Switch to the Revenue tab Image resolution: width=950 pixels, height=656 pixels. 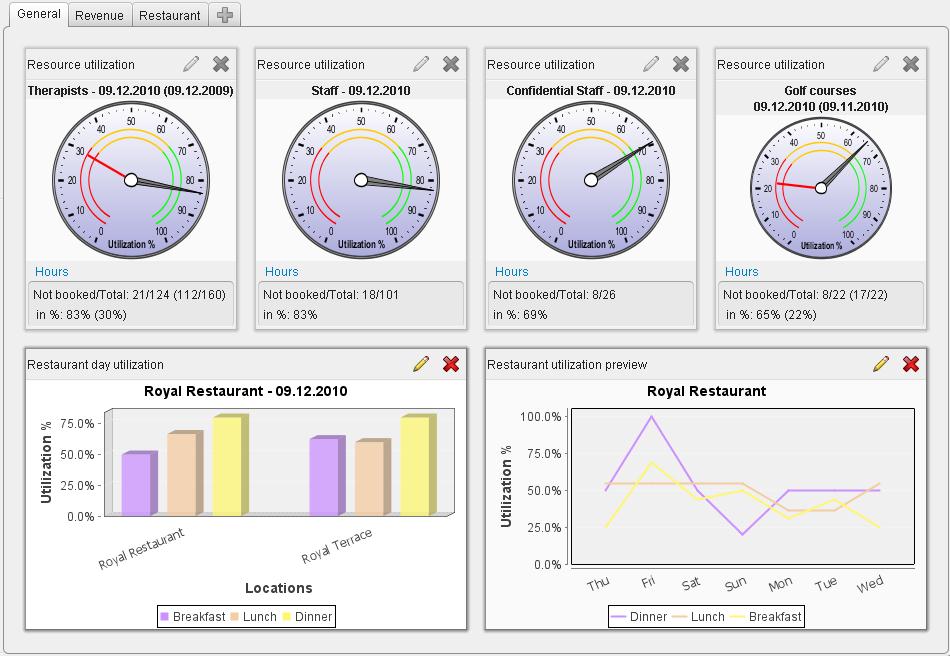pos(99,15)
